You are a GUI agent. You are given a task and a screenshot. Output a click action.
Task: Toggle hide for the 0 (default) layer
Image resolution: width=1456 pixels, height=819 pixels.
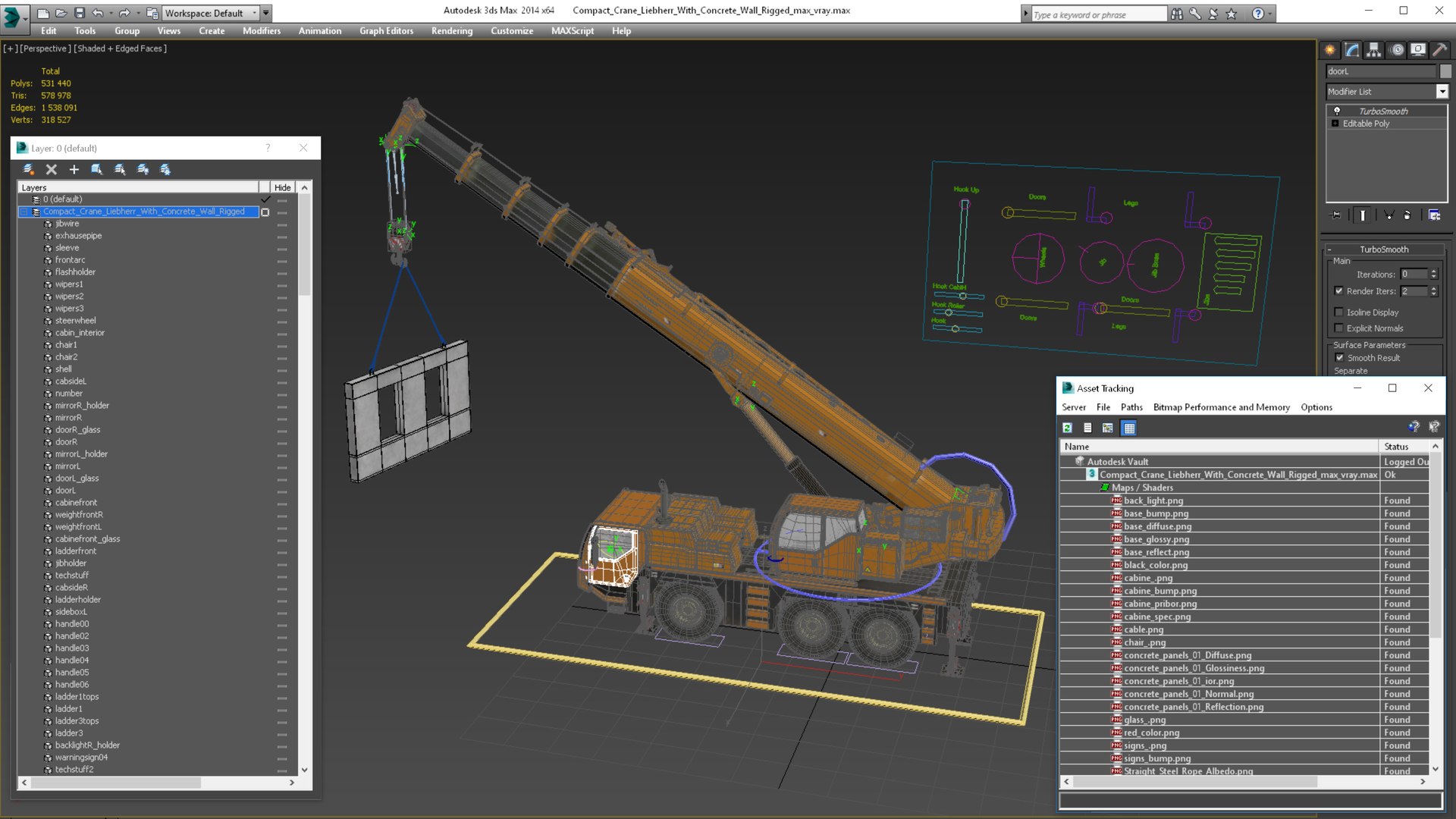(x=282, y=200)
